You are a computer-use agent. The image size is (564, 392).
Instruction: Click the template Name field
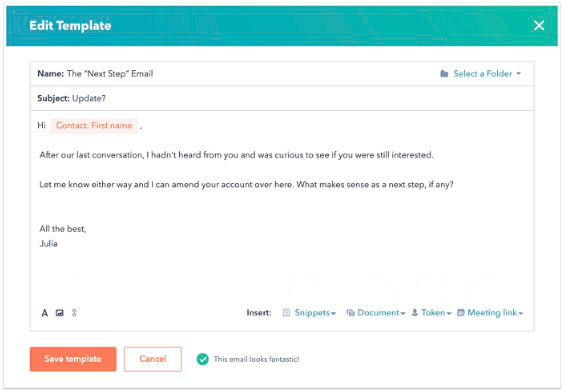236,74
